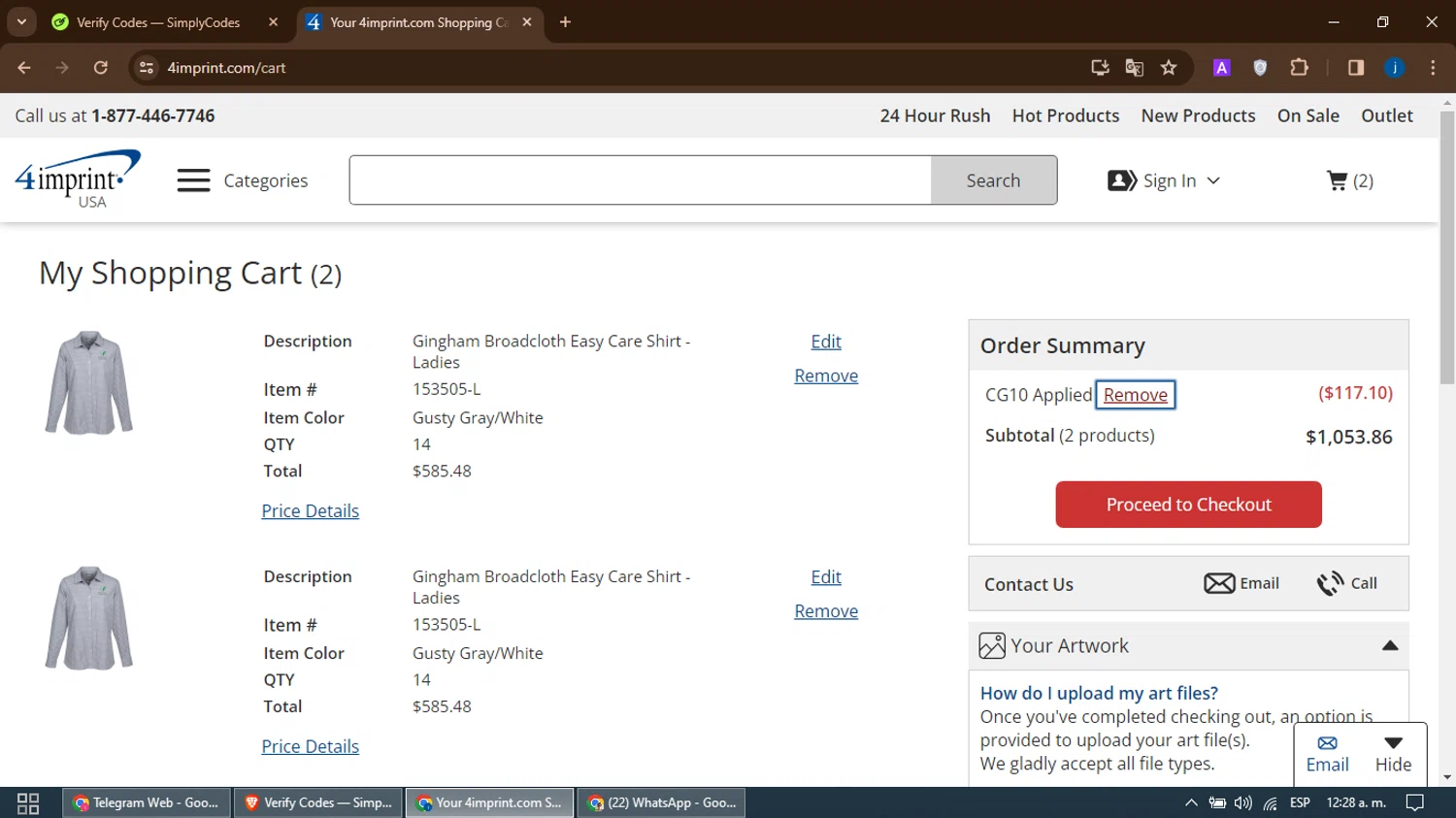Image resolution: width=1456 pixels, height=818 pixels.
Task: Close the Verify Codes — SimplyCodes tab
Action: click(x=273, y=21)
